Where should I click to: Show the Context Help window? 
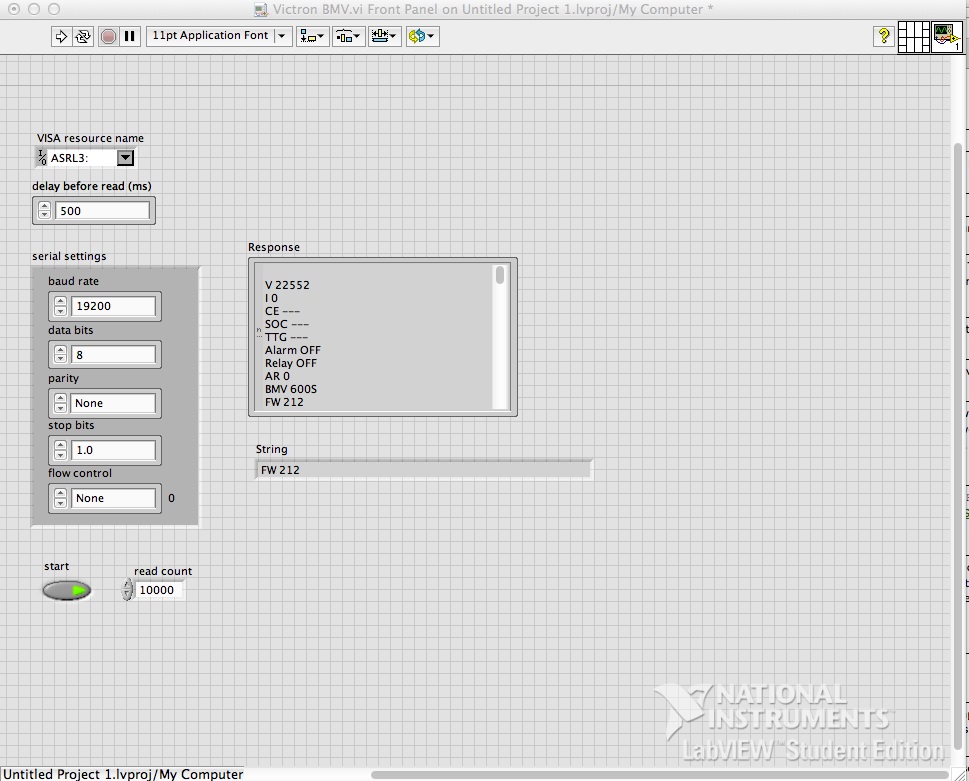pos(884,36)
